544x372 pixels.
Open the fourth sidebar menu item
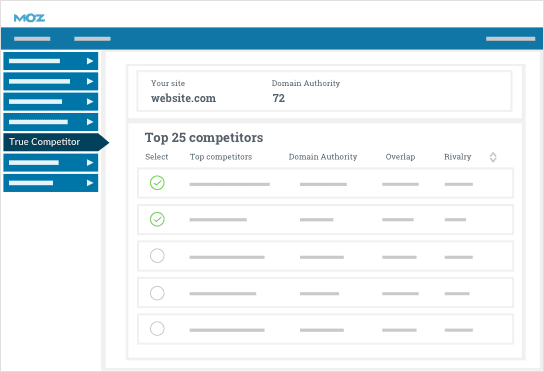pos(51,122)
